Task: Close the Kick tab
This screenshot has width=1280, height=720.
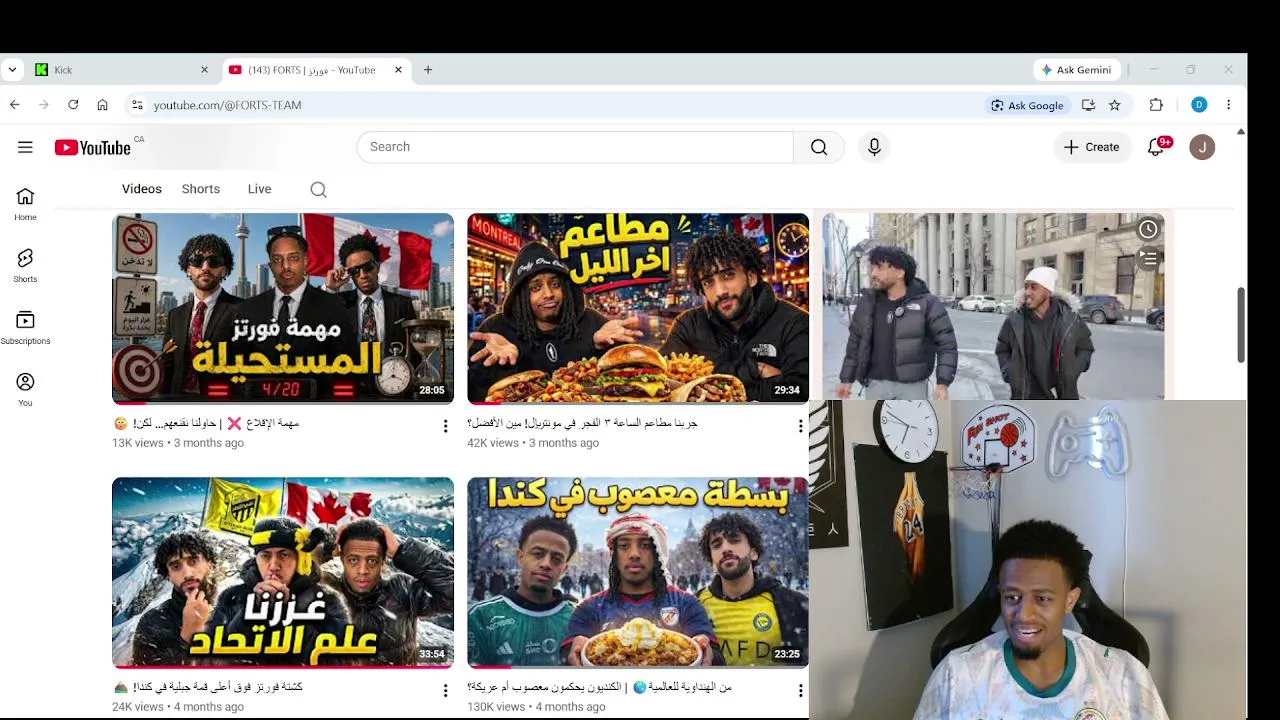Action: pos(204,70)
